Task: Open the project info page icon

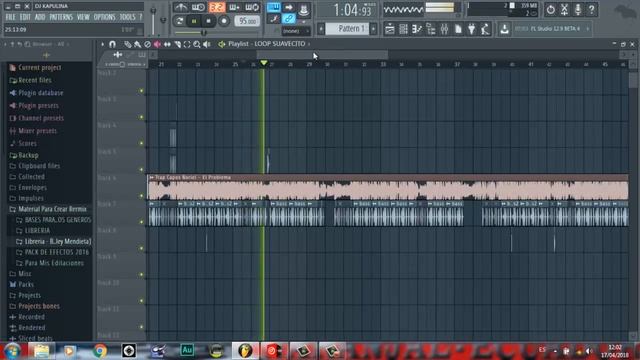Action: pos(458,29)
